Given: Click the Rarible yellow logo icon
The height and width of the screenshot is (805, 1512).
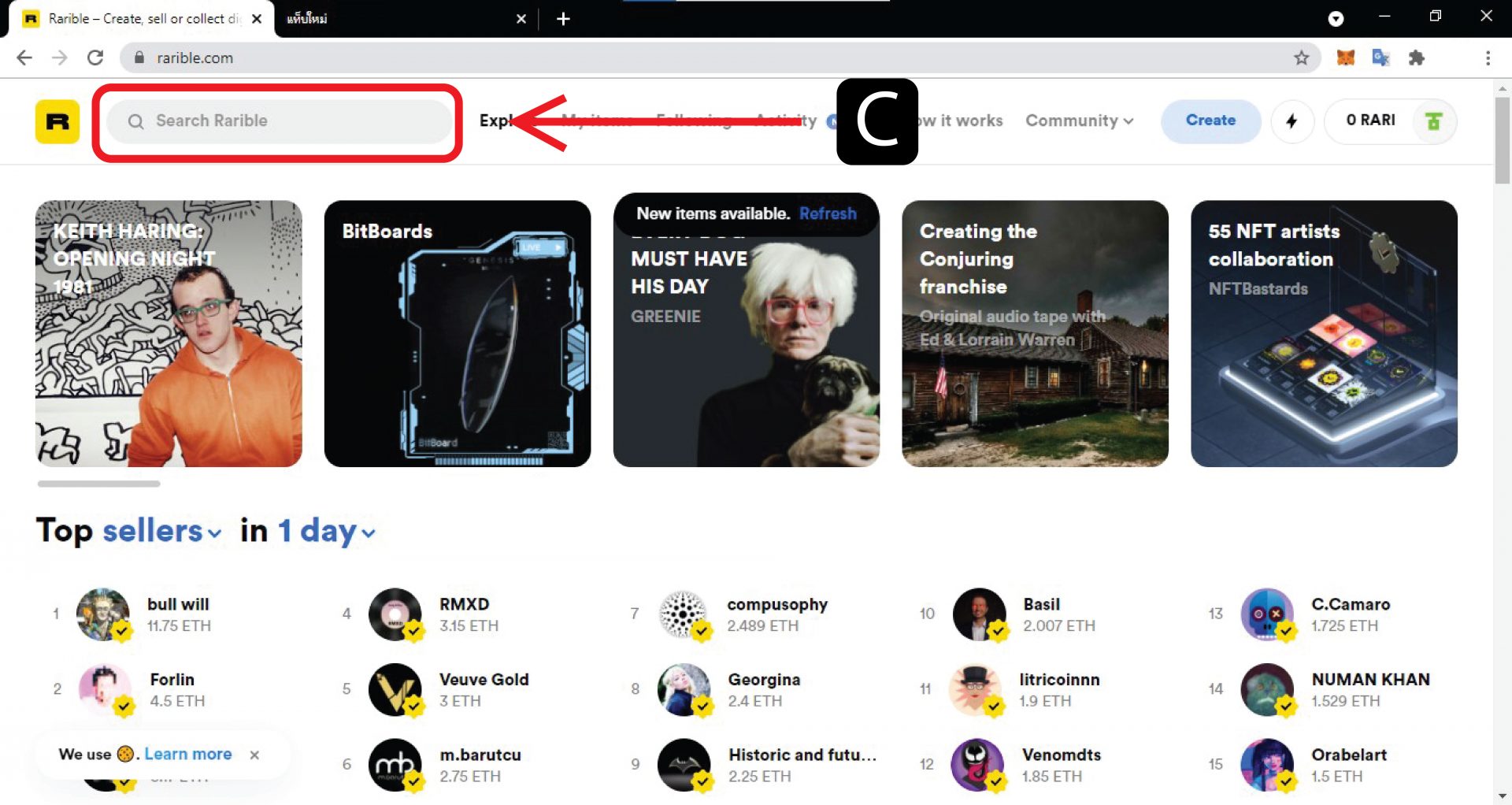Looking at the screenshot, I should [57, 121].
